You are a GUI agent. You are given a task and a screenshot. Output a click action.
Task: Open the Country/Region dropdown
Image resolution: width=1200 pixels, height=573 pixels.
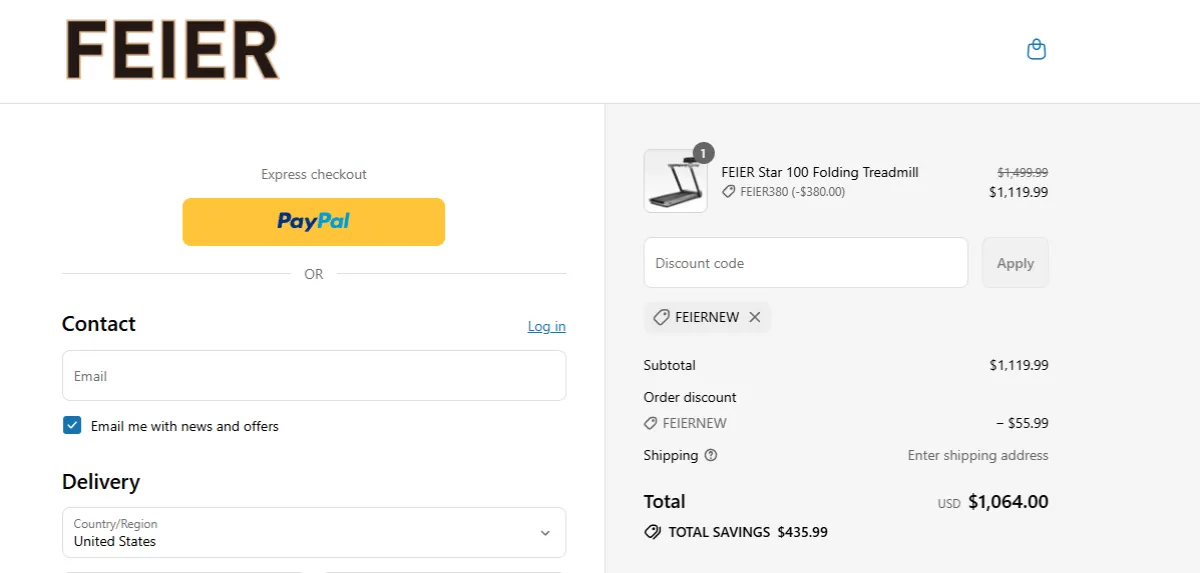[314, 532]
